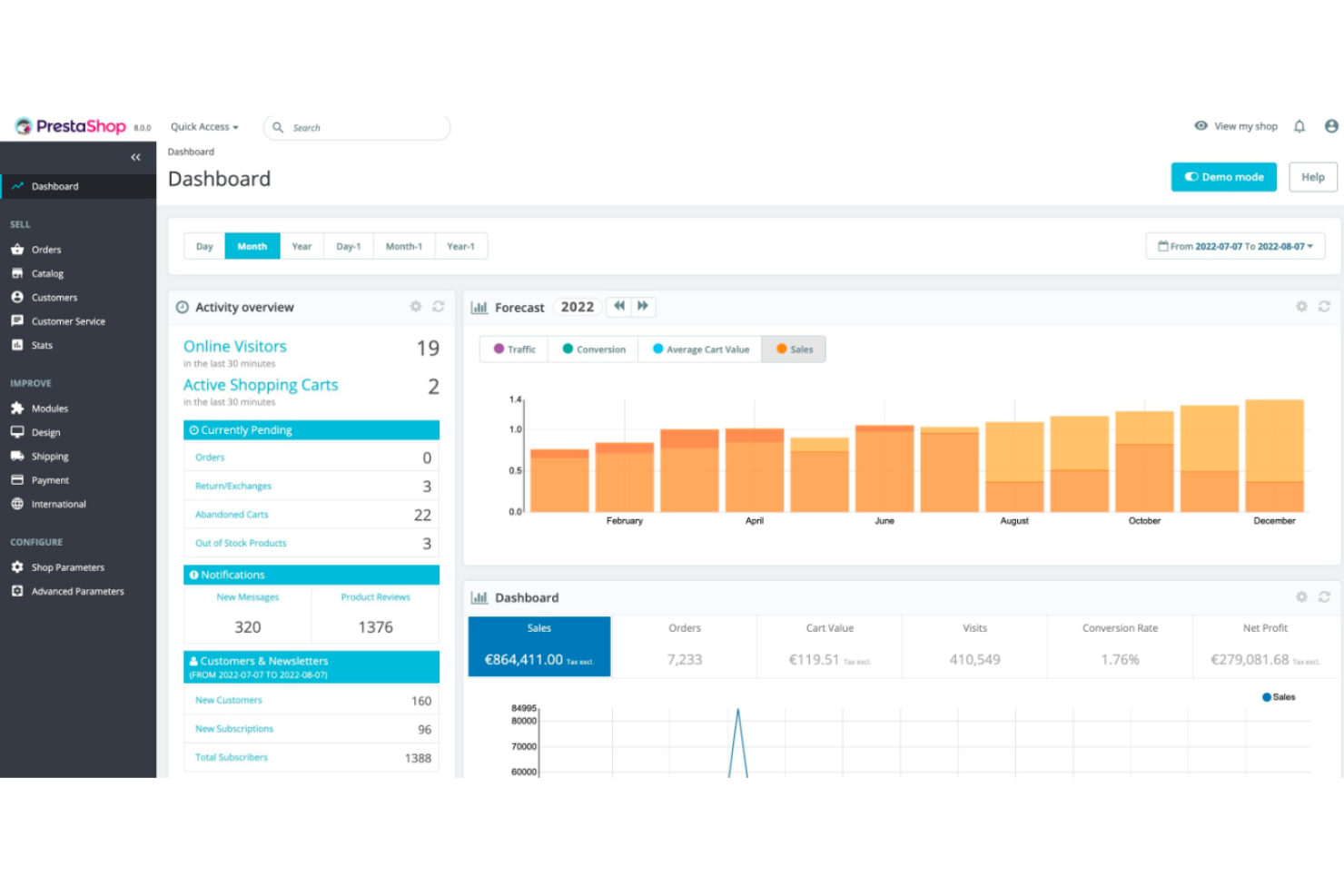Open the date range picker dropdown
This screenshot has width=1344, height=896.
(x=1235, y=245)
